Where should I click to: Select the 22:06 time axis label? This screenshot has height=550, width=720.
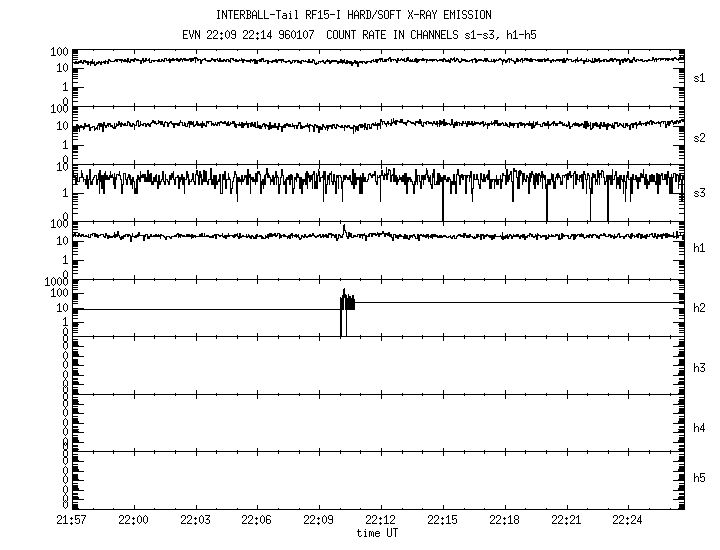point(257,521)
